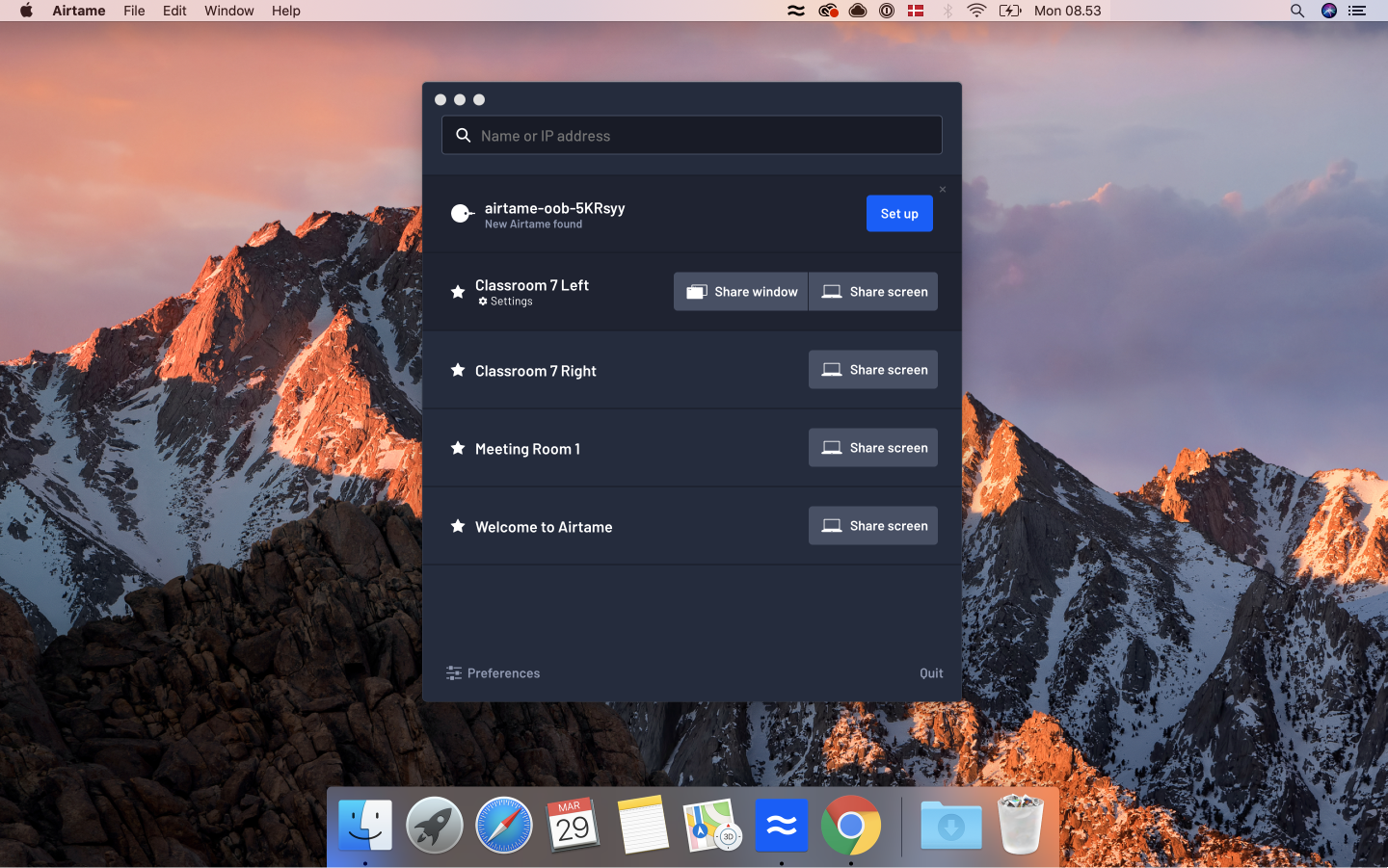
Task: Select the Welcome to Airtame device name
Action: pyautogui.click(x=544, y=527)
